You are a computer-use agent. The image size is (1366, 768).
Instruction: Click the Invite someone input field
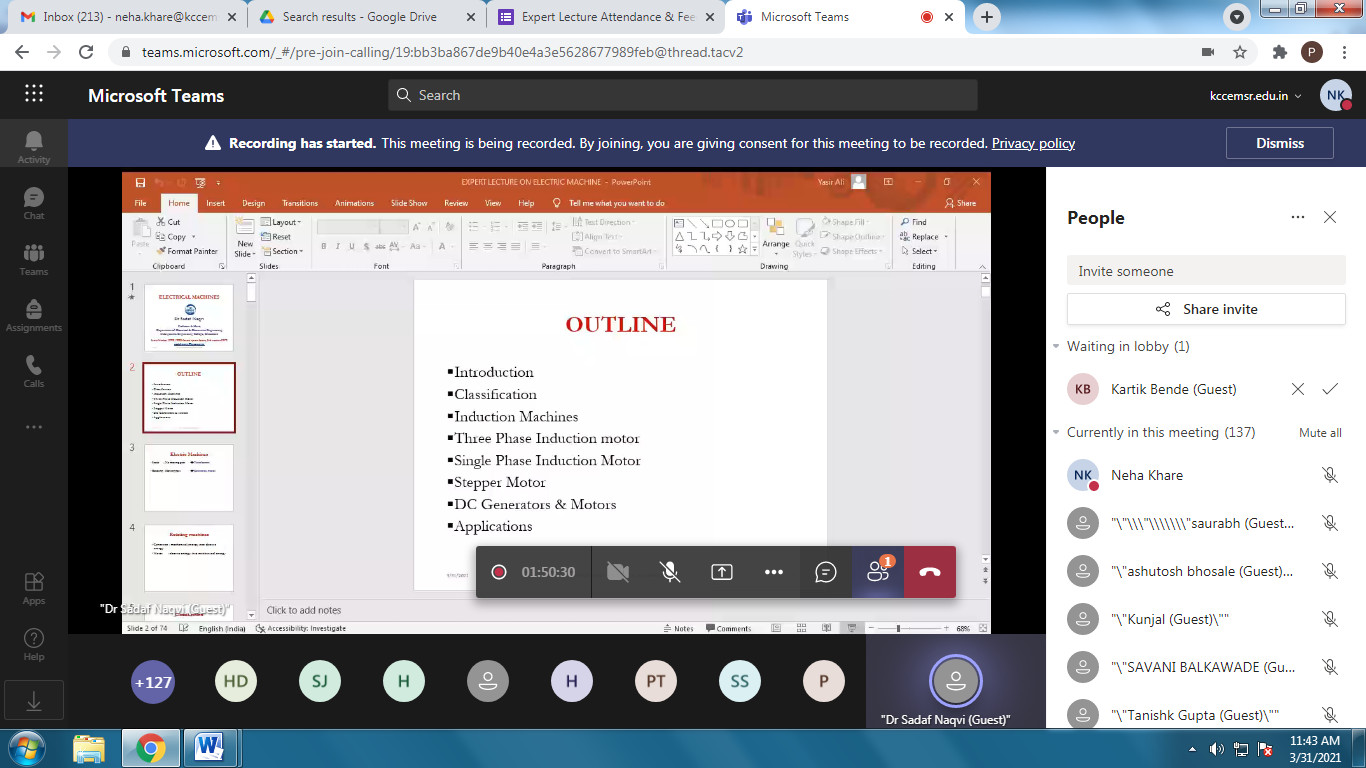1205,271
